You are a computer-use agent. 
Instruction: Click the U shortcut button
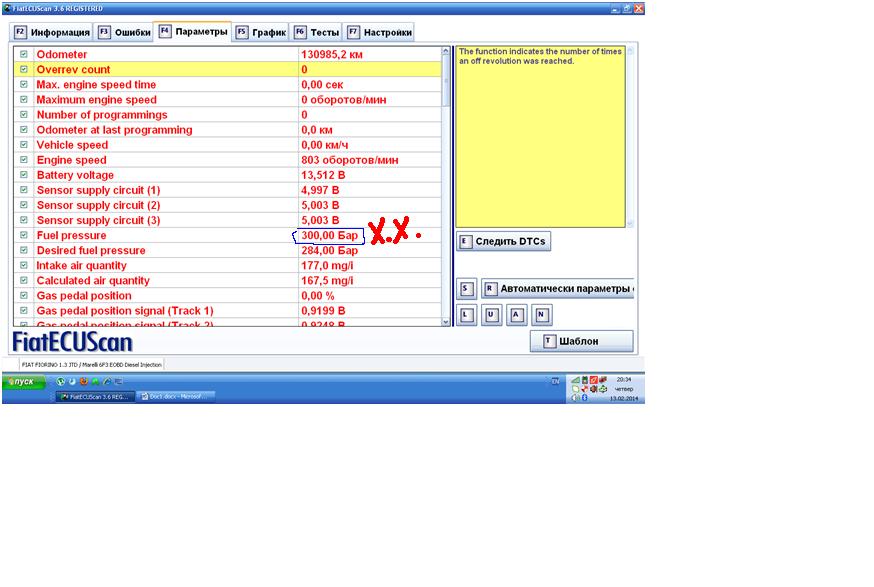[x=491, y=315]
